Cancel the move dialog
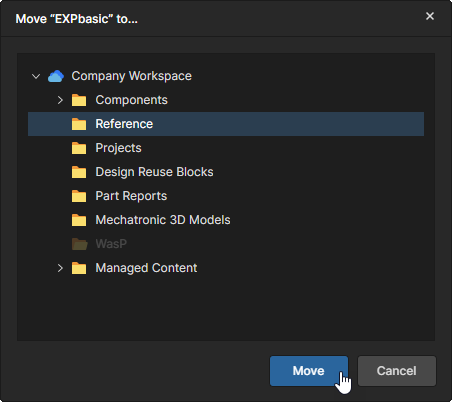Viewport: 452px width, 402px height. [397, 371]
